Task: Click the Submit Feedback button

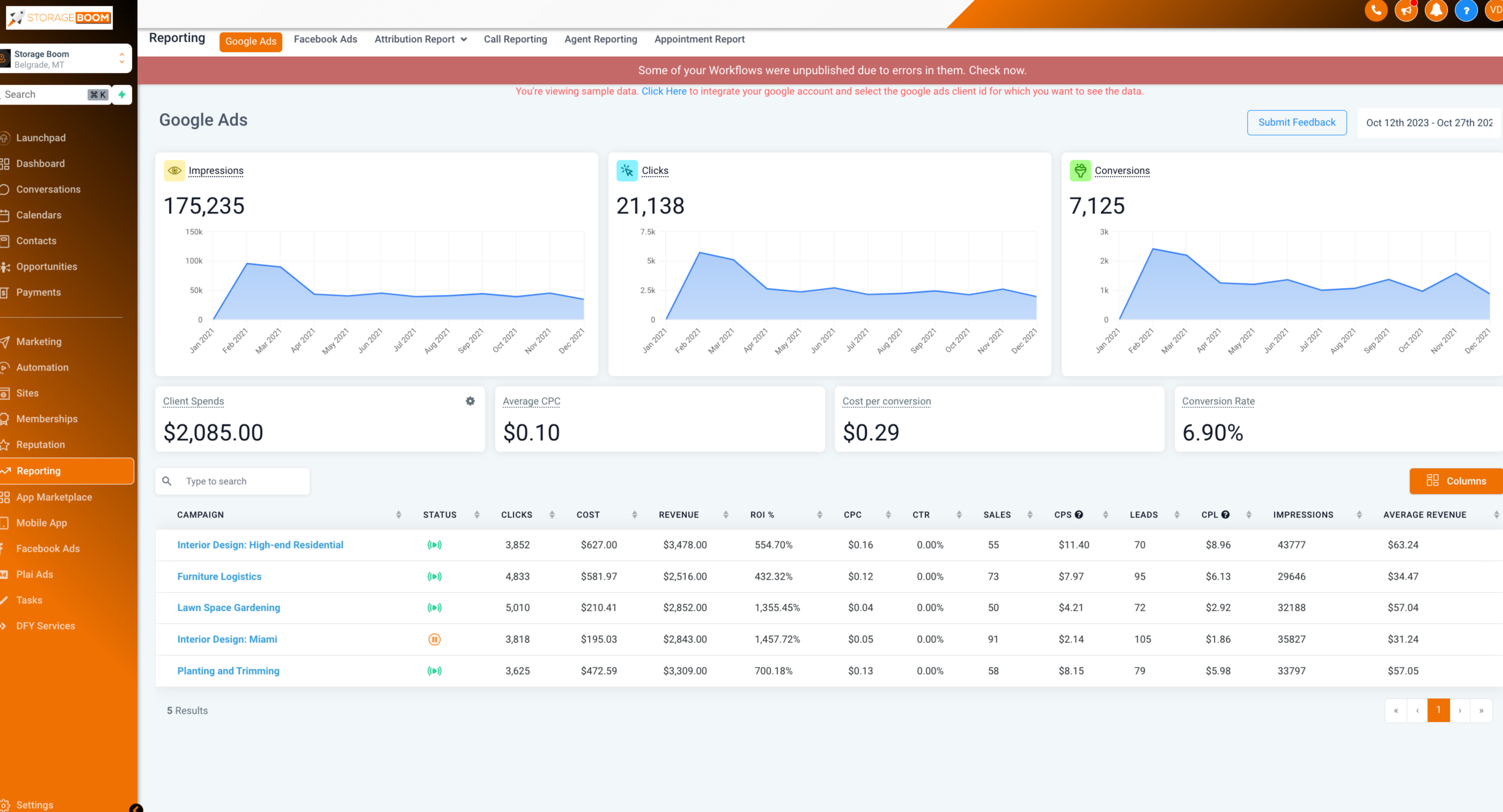Action: coord(1296,122)
